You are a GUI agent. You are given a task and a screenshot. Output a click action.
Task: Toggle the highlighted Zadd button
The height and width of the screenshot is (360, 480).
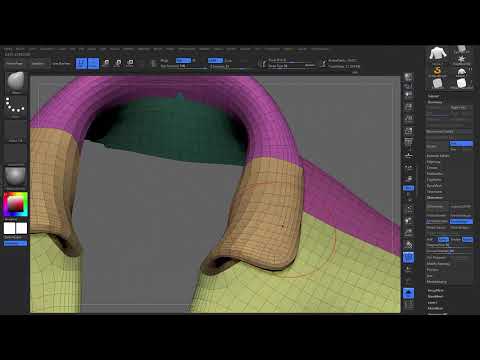tap(215, 60)
